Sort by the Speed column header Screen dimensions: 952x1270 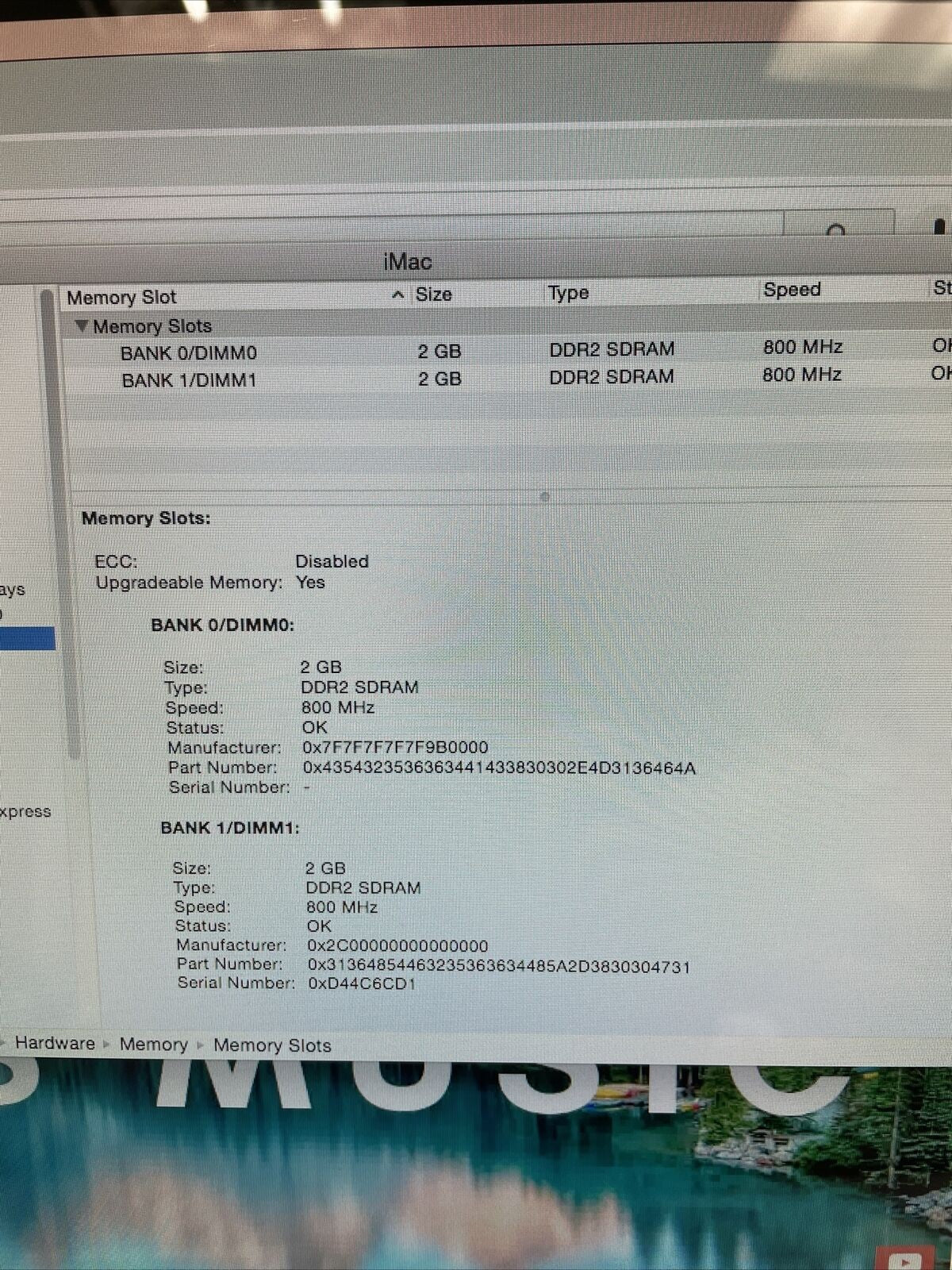point(791,290)
